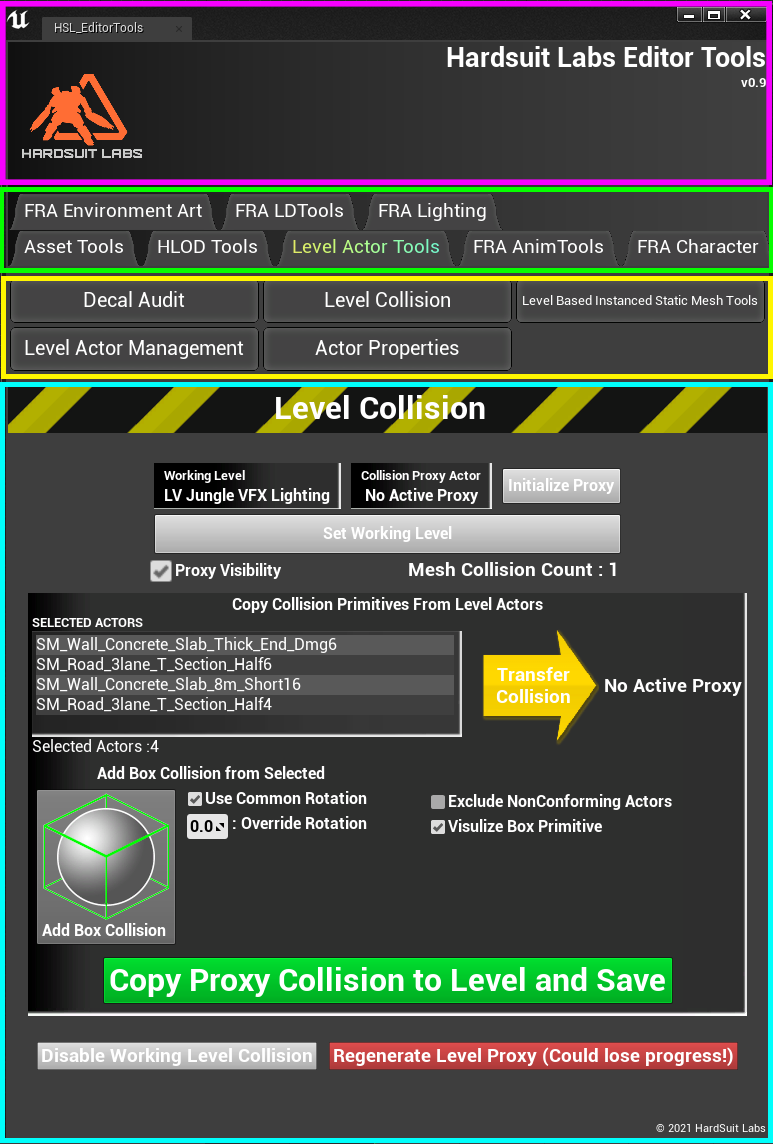This screenshot has height=1144, width=773.
Task: Close the HSL_EditorTools tab
Action: (x=179, y=28)
